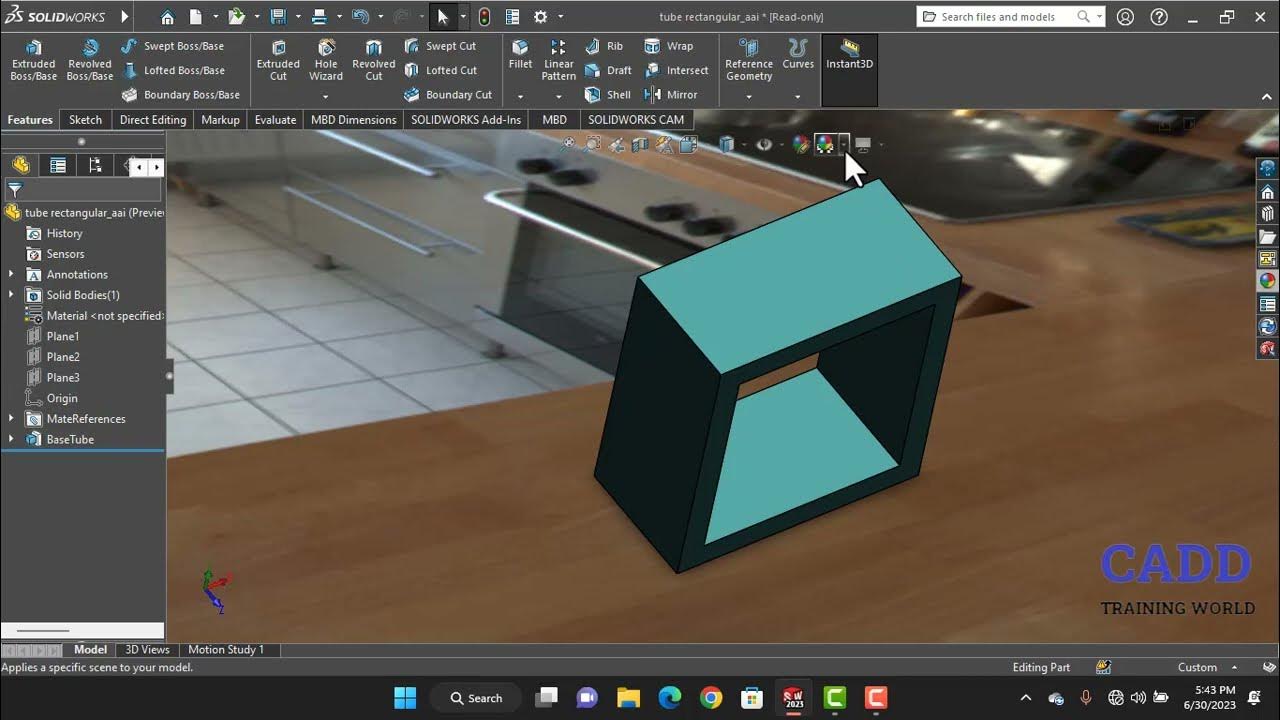This screenshot has width=1280, height=720.
Task: Click the Apply Scene icon
Action: (x=825, y=144)
